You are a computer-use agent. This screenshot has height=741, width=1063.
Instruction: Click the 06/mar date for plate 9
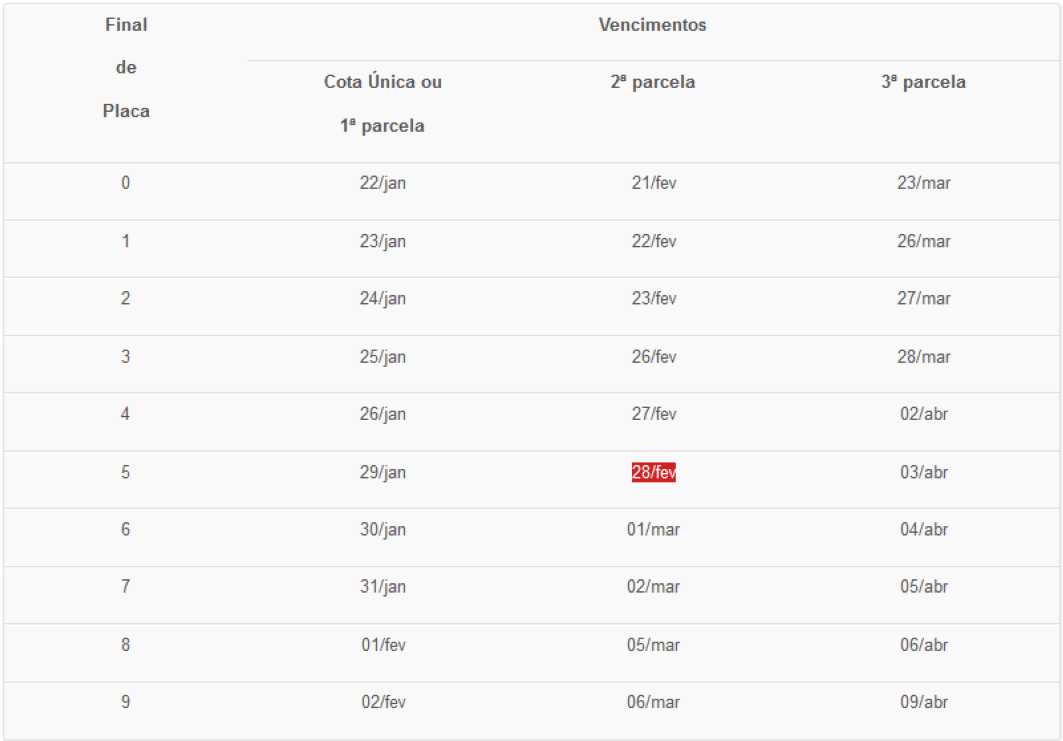[x=653, y=702]
